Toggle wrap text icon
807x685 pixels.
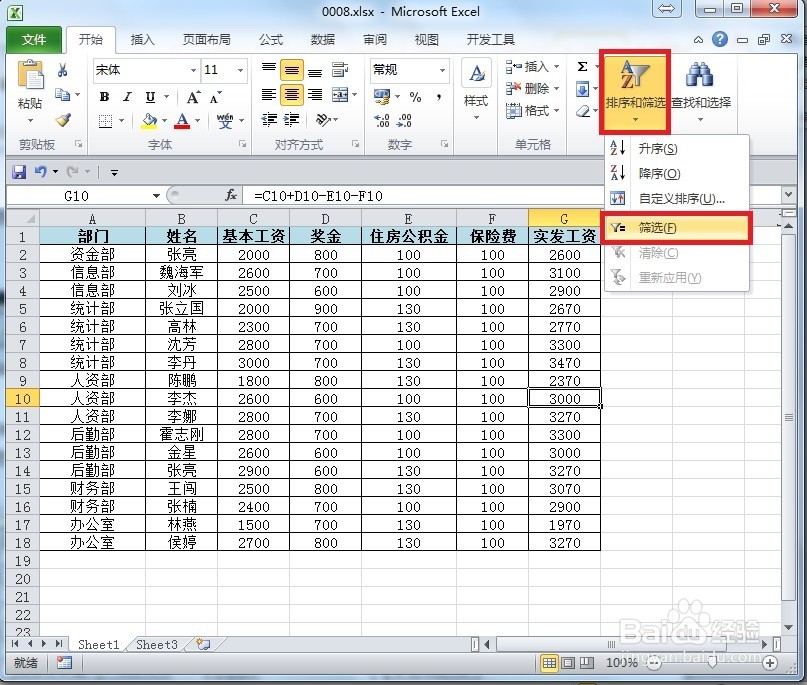pos(340,69)
